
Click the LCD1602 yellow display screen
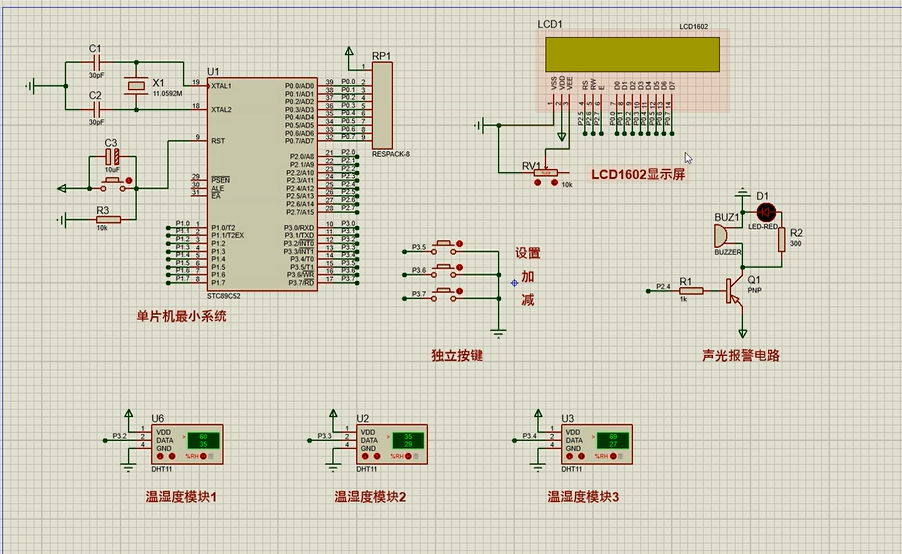631,55
